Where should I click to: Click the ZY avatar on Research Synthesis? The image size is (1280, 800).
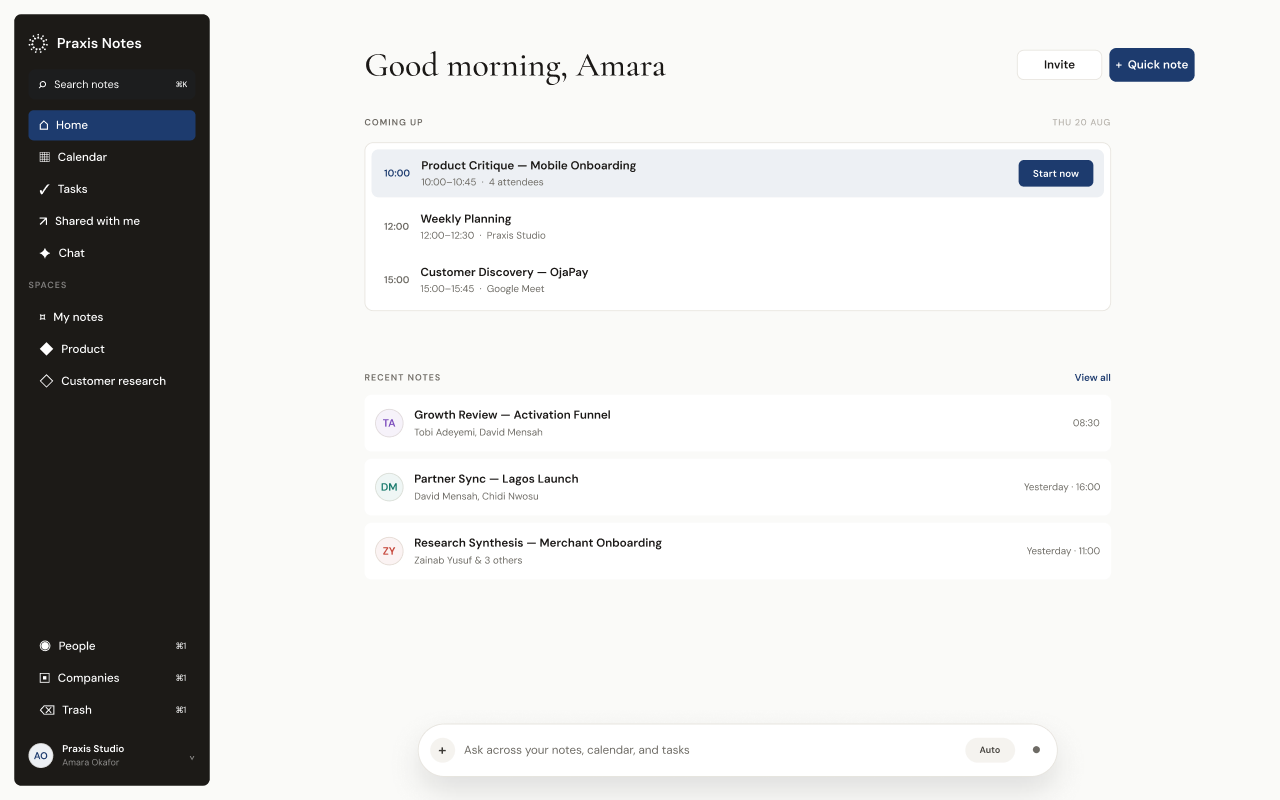(x=389, y=551)
